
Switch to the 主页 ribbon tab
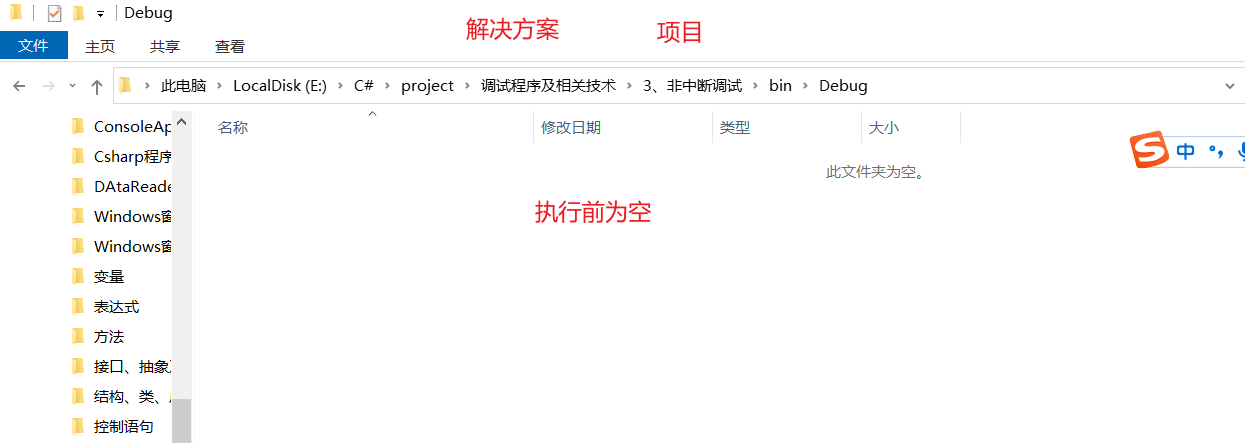coord(100,46)
